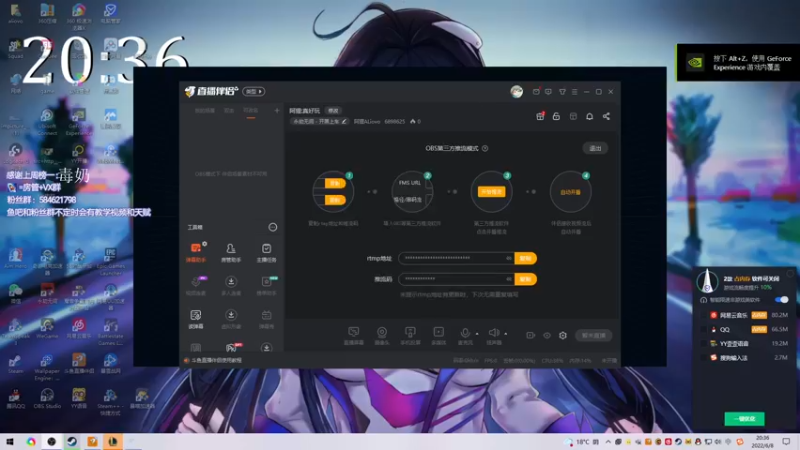Click the 修改 button beside room name

333,111
